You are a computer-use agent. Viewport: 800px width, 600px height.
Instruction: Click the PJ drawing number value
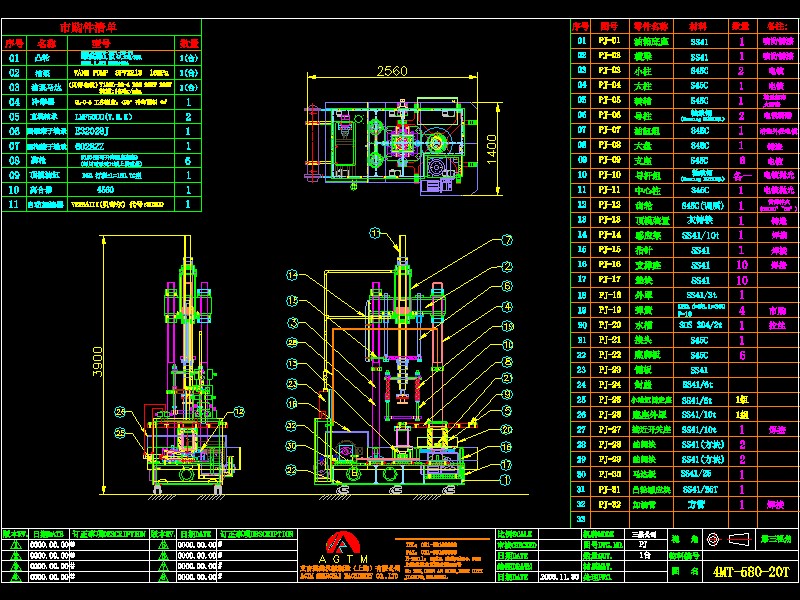(643, 545)
